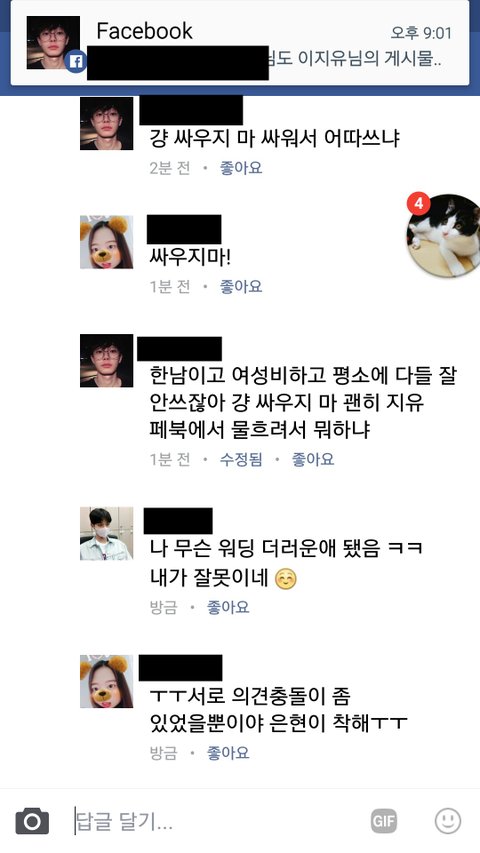The width and height of the screenshot is (480, 853).
Task: Like the comment '싸우지마!'
Action: [x=241, y=286]
